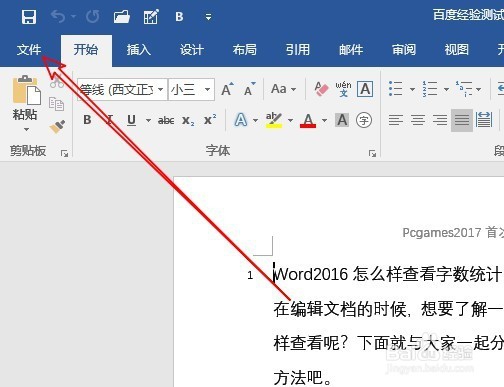Toggle strikethrough abc
This screenshot has height=387, width=504.
point(166,120)
